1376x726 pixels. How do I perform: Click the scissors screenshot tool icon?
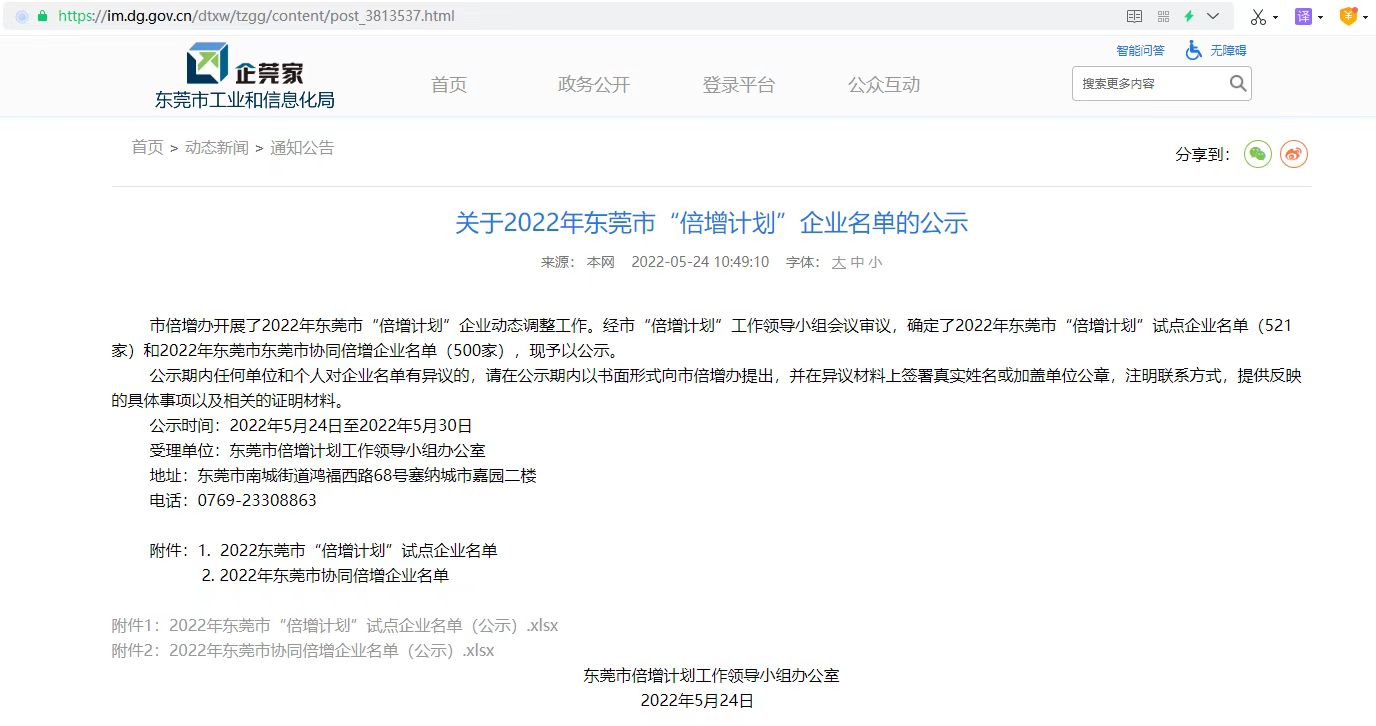pyautogui.click(x=1258, y=17)
